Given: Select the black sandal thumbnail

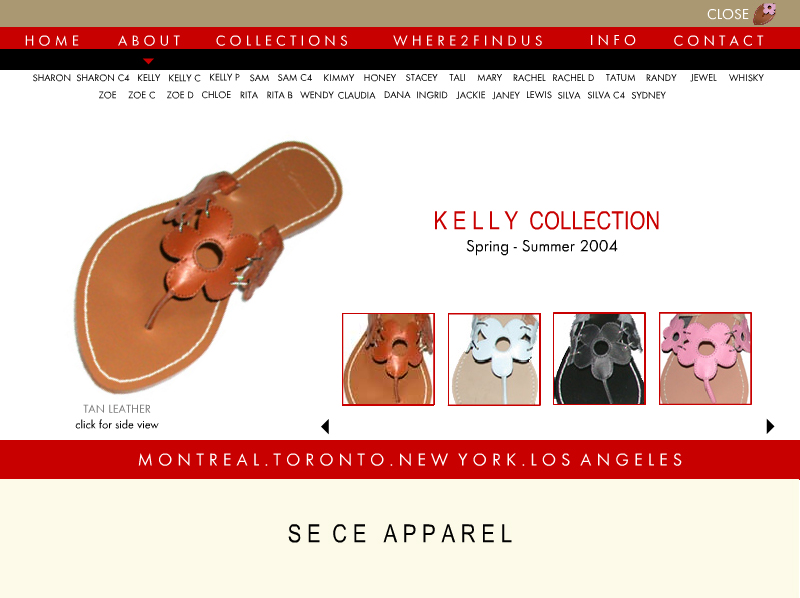Looking at the screenshot, I should coord(599,359).
